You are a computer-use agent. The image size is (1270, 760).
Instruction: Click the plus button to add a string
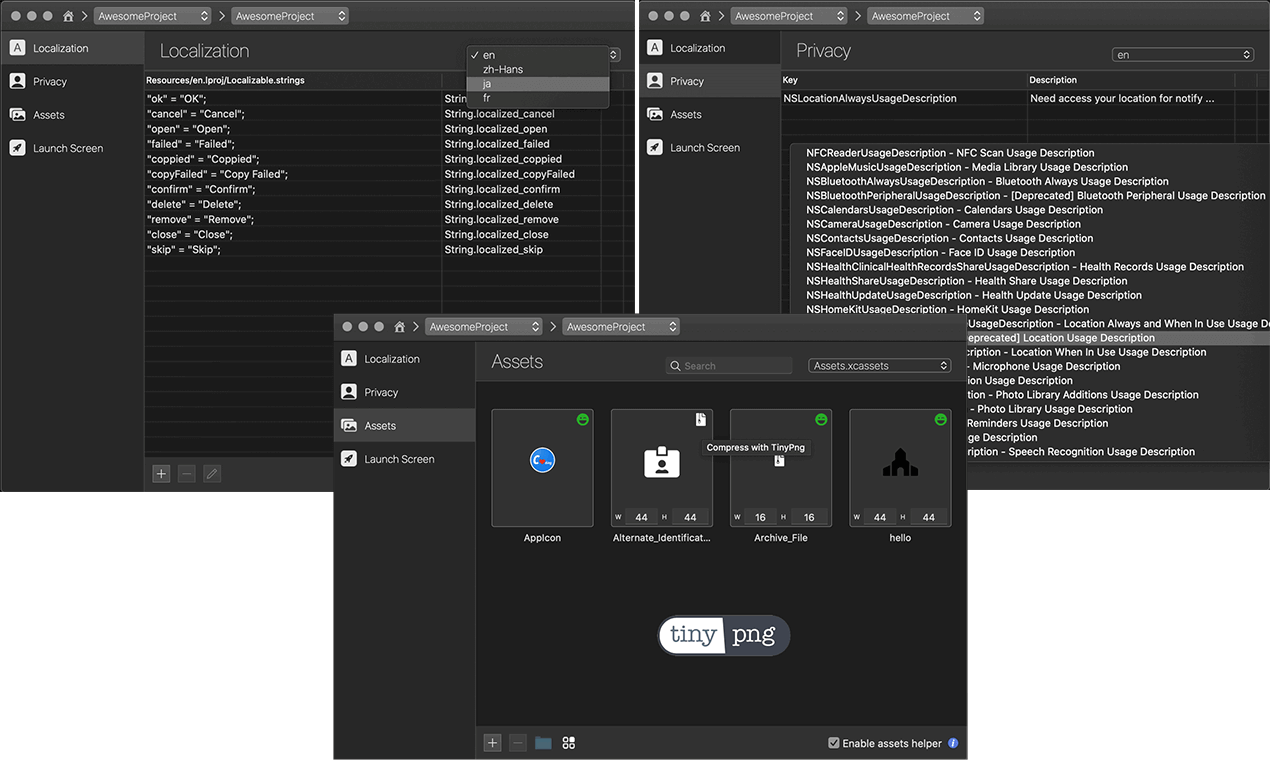161,473
